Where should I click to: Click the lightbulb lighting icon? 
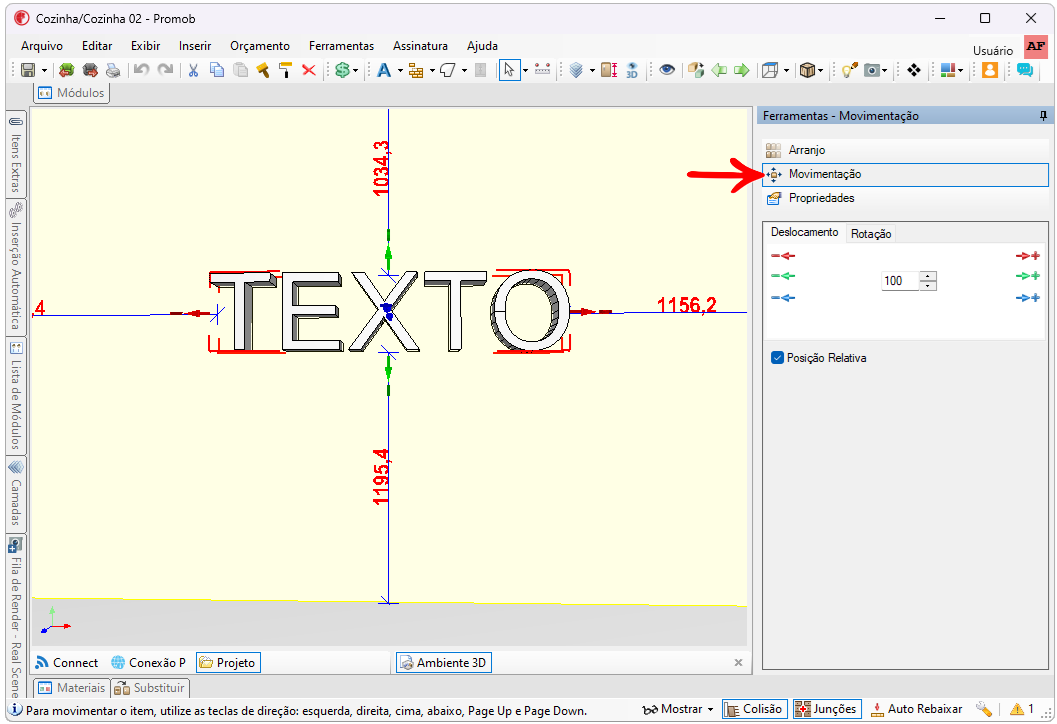pyautogui.click(x=849, y=70)
